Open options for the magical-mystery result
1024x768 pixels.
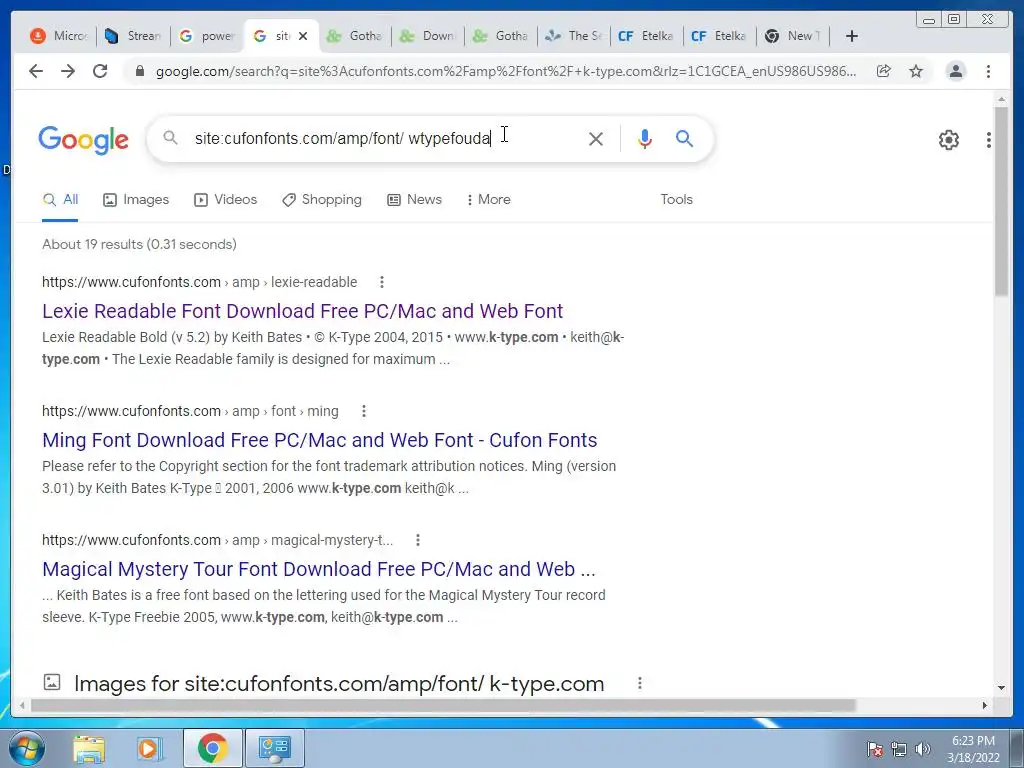tap(418, 540)
